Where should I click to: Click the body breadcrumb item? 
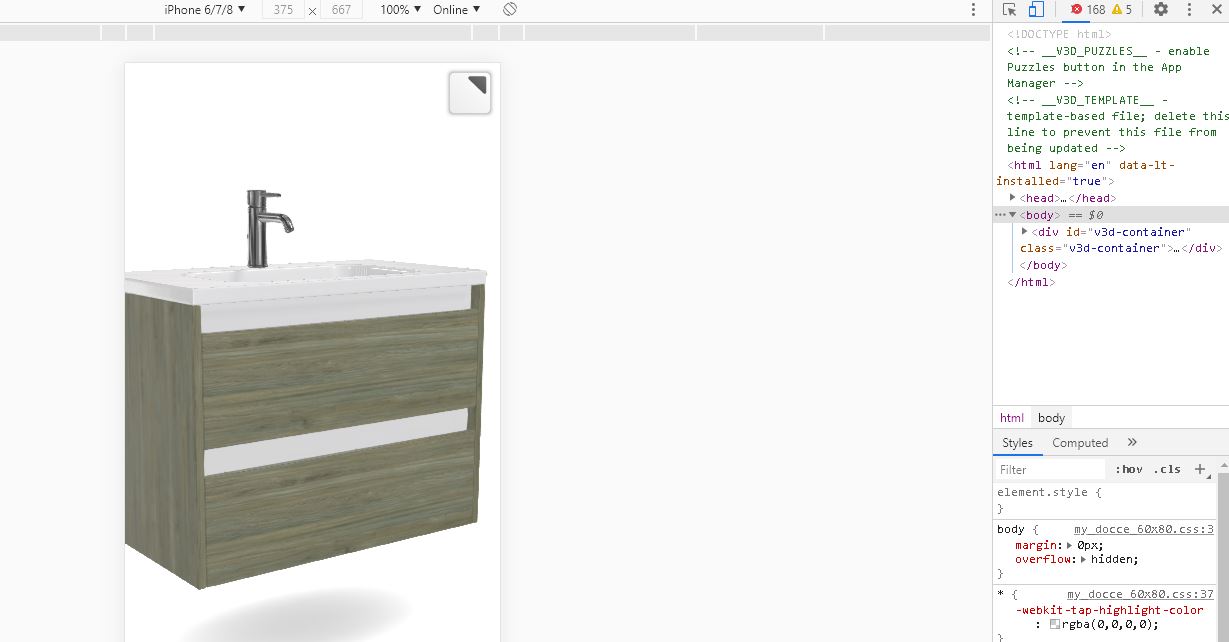[1051, 418]
